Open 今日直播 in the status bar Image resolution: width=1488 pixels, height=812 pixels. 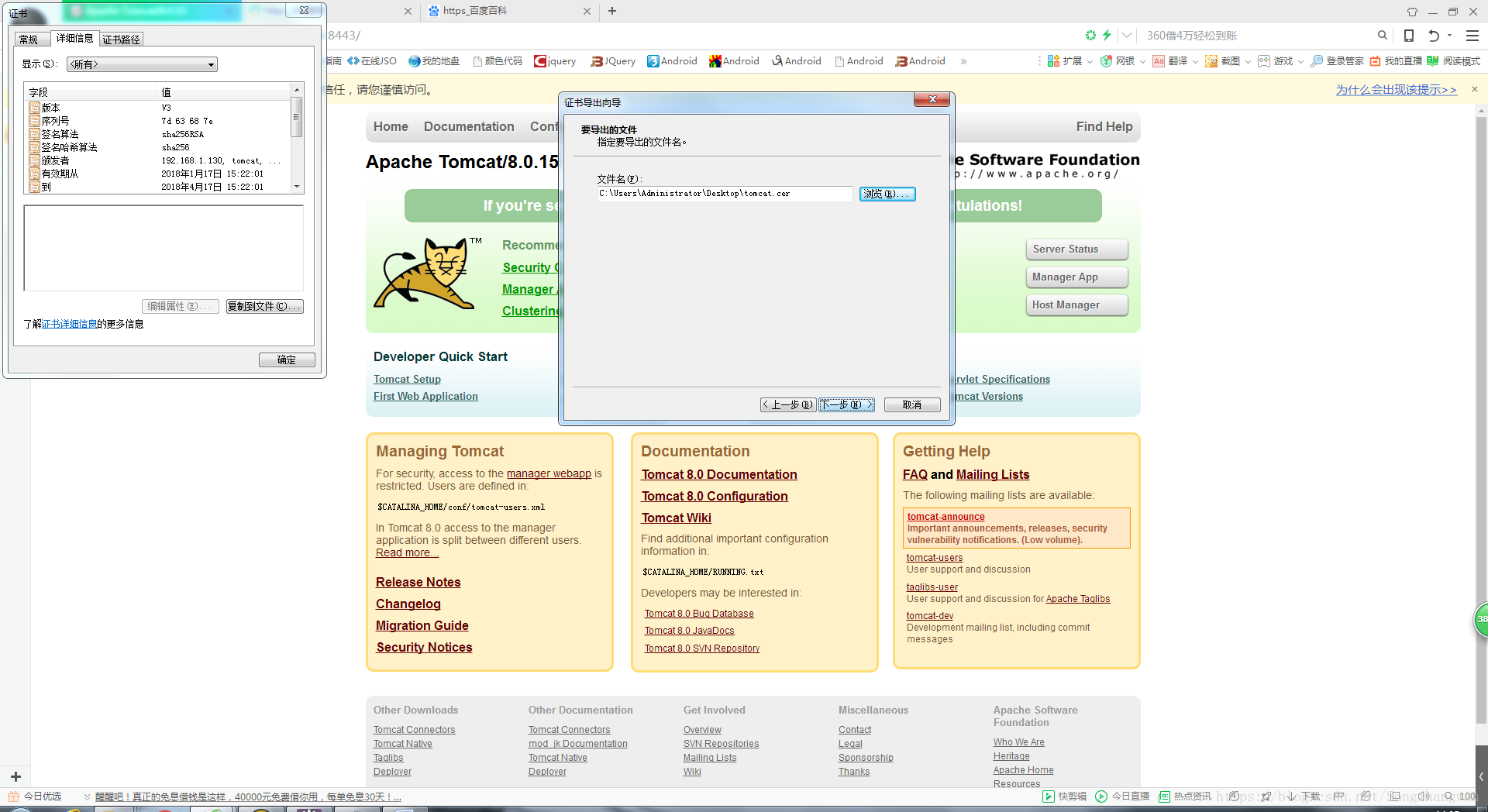pos(1122,797)
